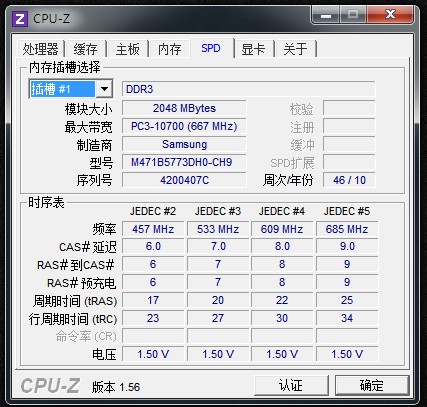The height and width of the screenshot is (407, 427).
Task: Click serial number 4200407C
Action: click(184, 180)
